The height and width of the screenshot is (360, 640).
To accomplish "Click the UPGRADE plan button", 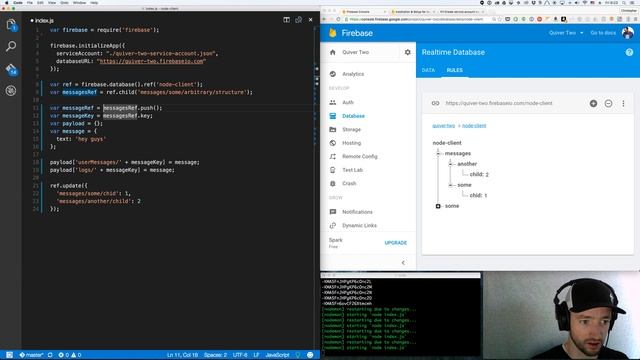I will click(x=396, y=243).
